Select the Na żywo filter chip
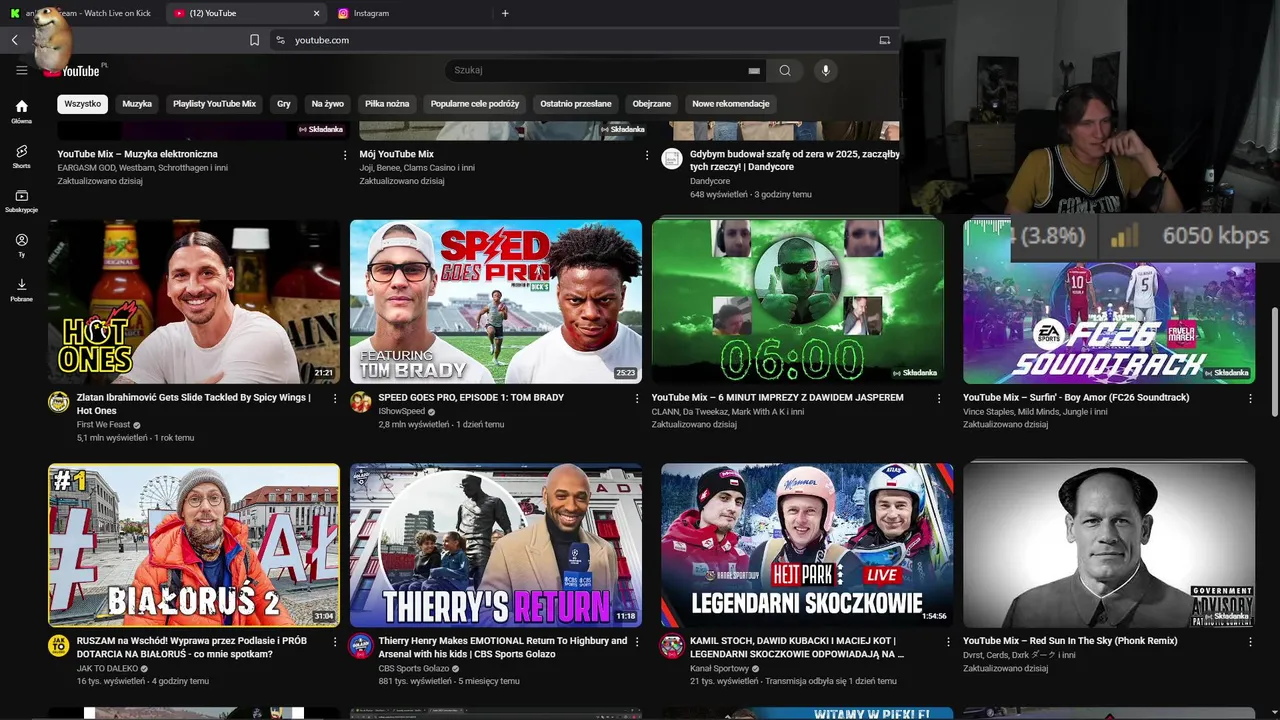This screenshot has height=720, width=1280. tap(327, 104)
